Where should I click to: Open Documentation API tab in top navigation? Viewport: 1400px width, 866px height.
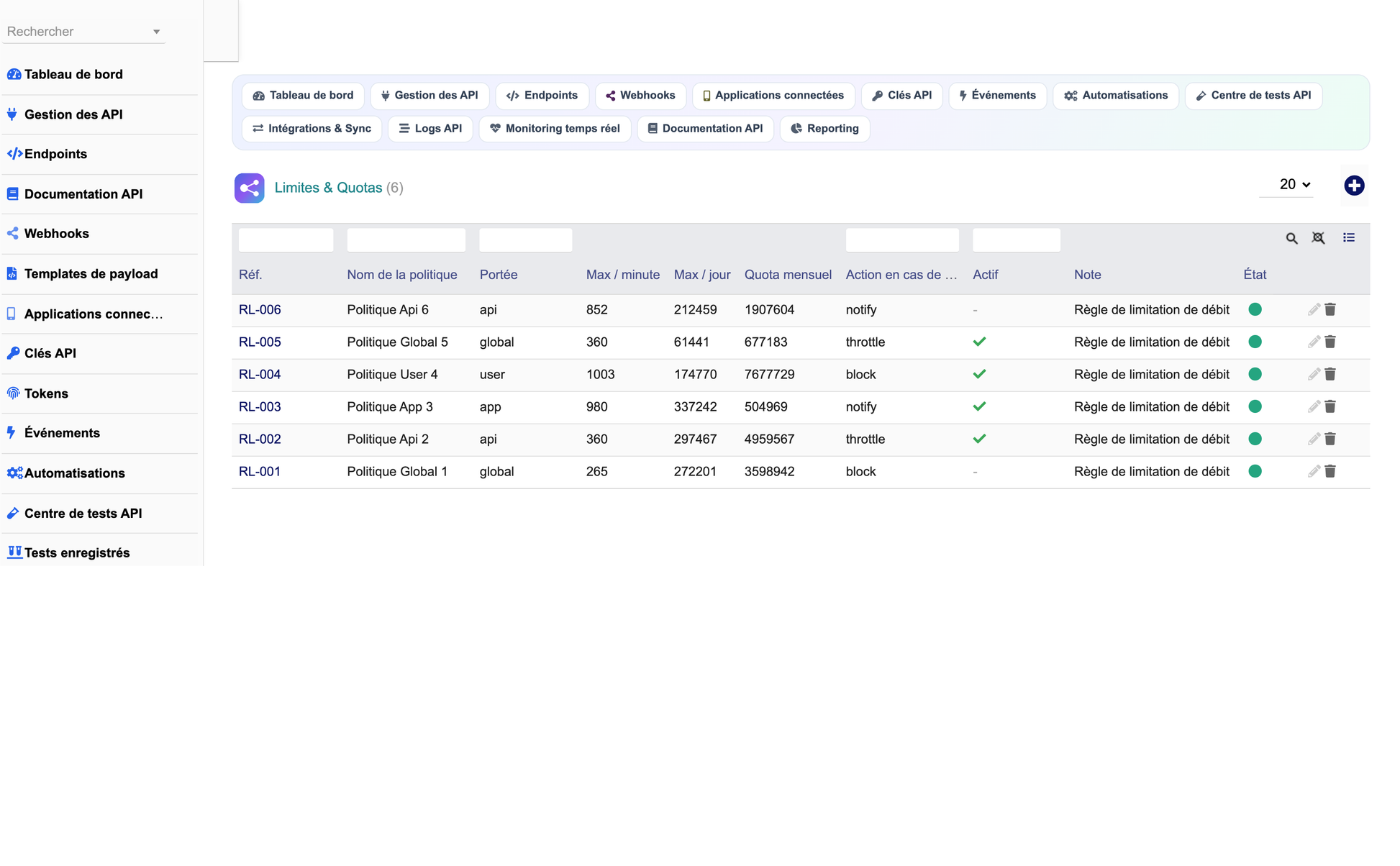(705, 129)
